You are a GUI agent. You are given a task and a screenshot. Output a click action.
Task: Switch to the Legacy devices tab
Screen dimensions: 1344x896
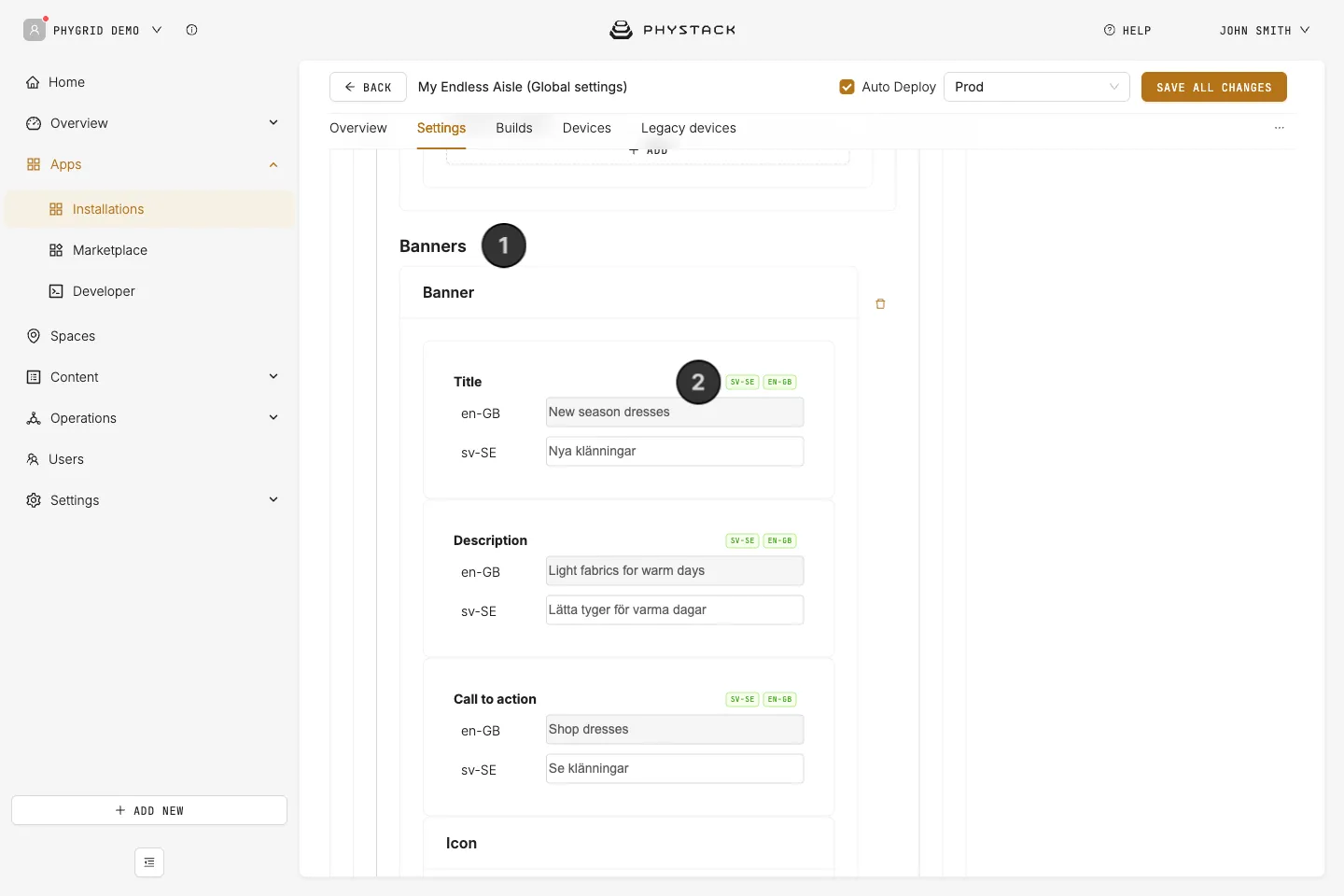pyautogui.click(x=689, y=128)
